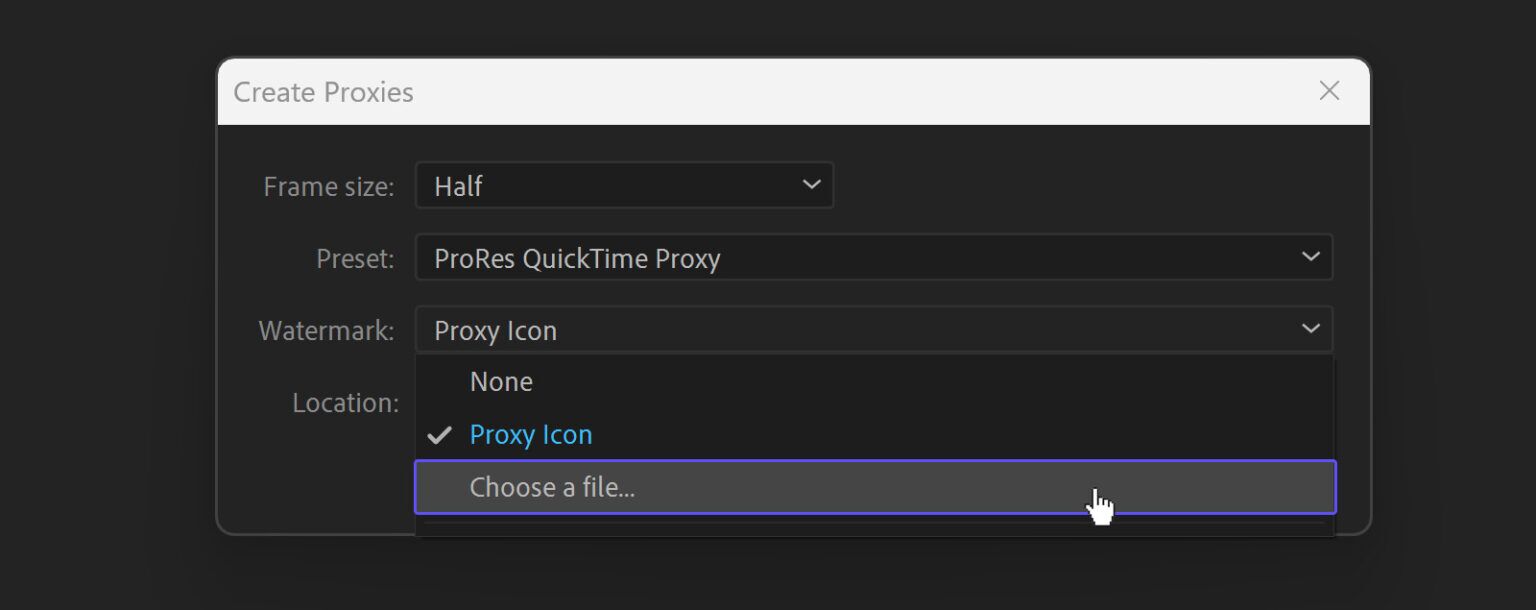Click the Watermark label

(326, 329)
